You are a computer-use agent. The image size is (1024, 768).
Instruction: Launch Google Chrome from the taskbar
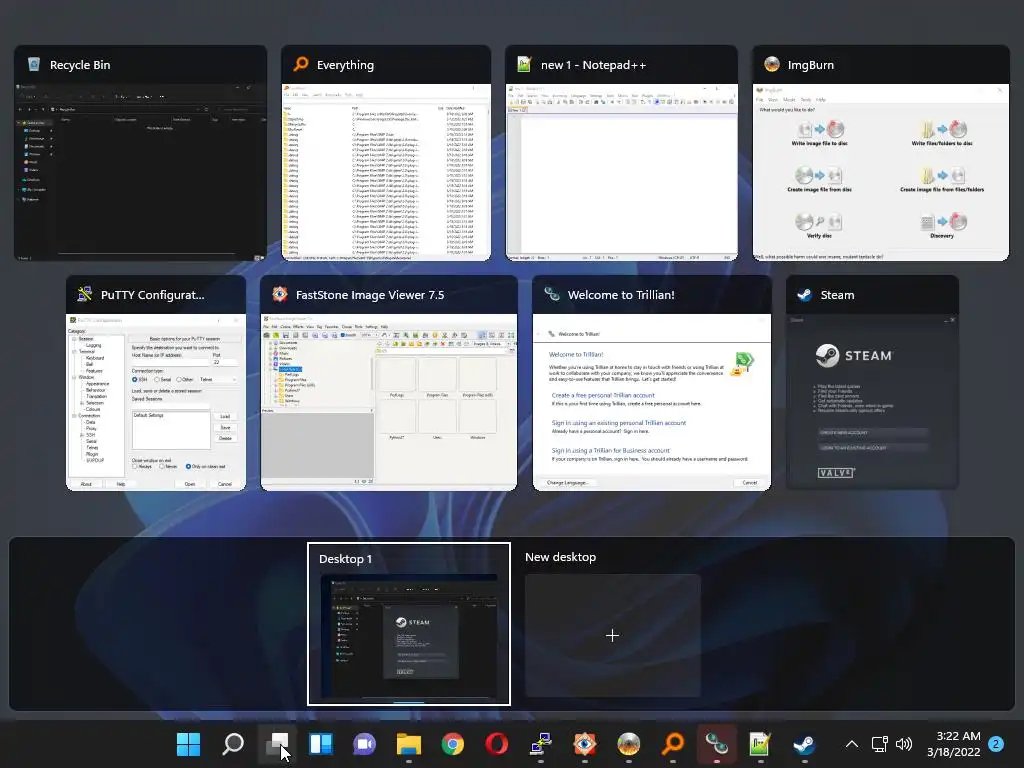(453, 744)
